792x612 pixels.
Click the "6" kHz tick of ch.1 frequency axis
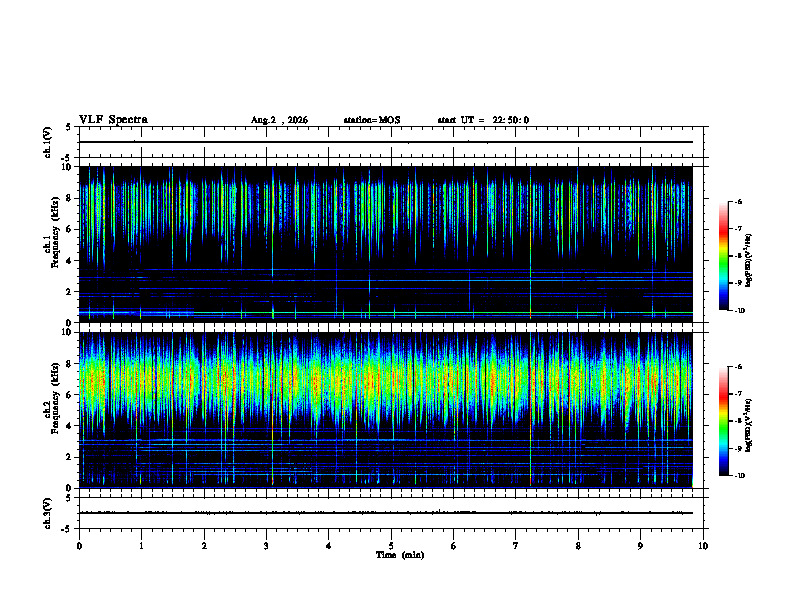point(69,229)
